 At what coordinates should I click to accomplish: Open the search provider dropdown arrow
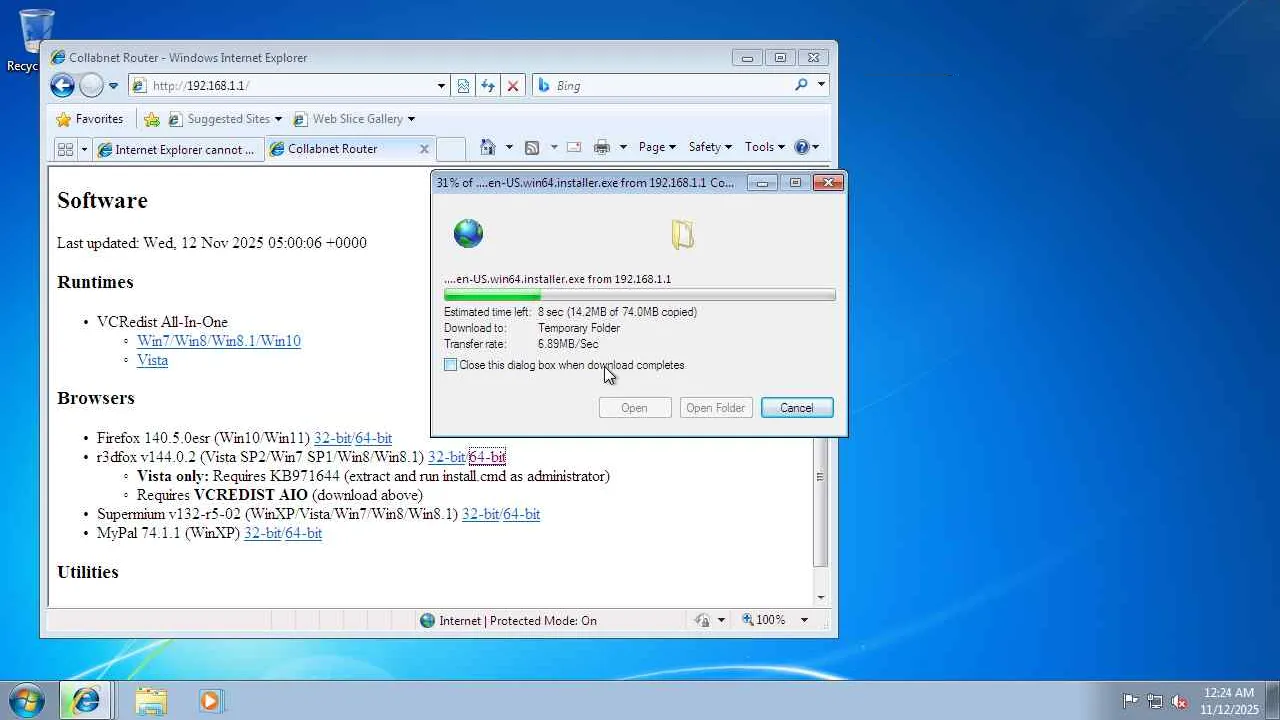coord(821,85)
